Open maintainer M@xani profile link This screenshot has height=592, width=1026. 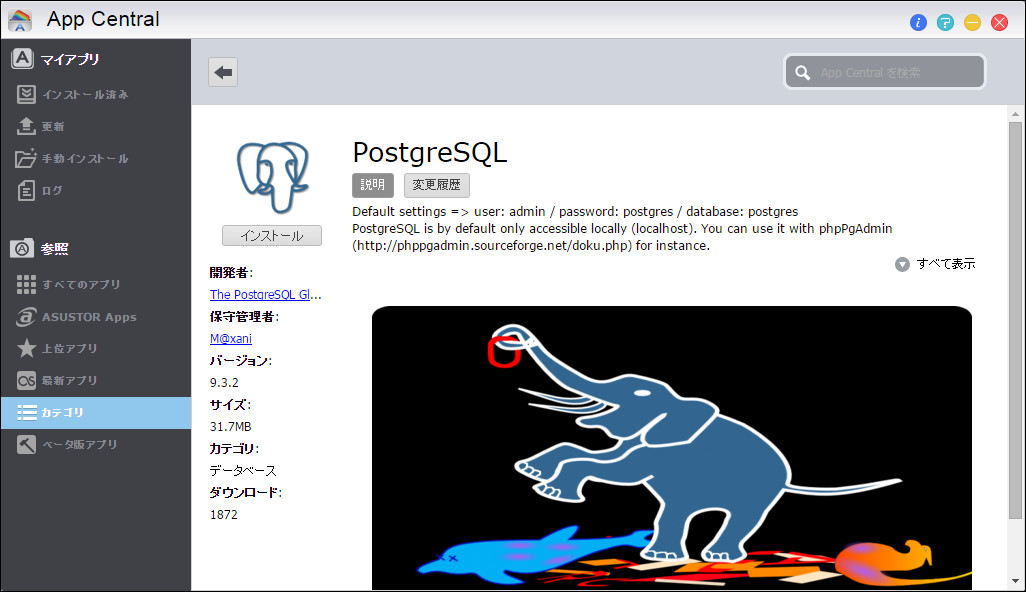pyautogui.click(x=230, y=338)
